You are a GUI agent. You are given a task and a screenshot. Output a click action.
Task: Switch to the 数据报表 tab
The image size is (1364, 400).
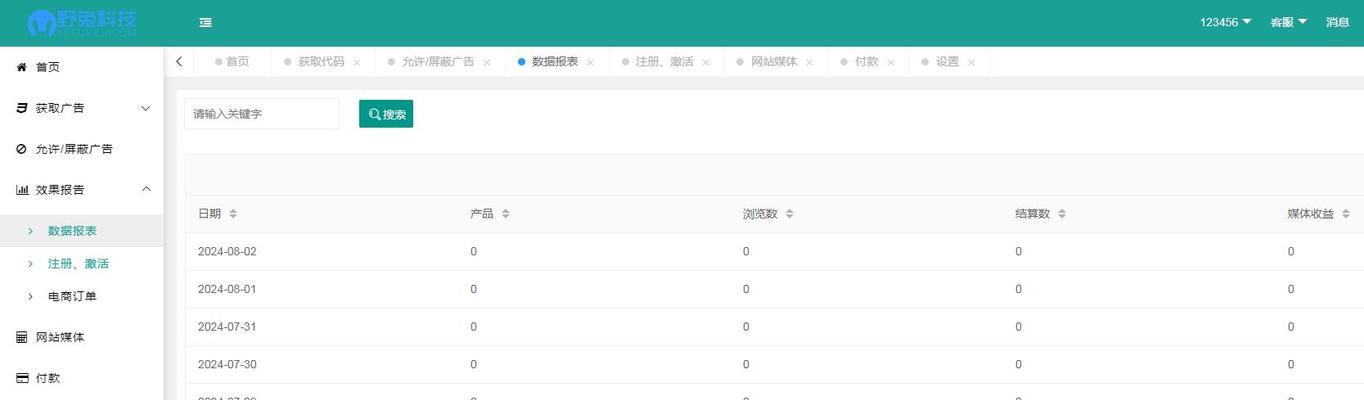coord(555,62)
